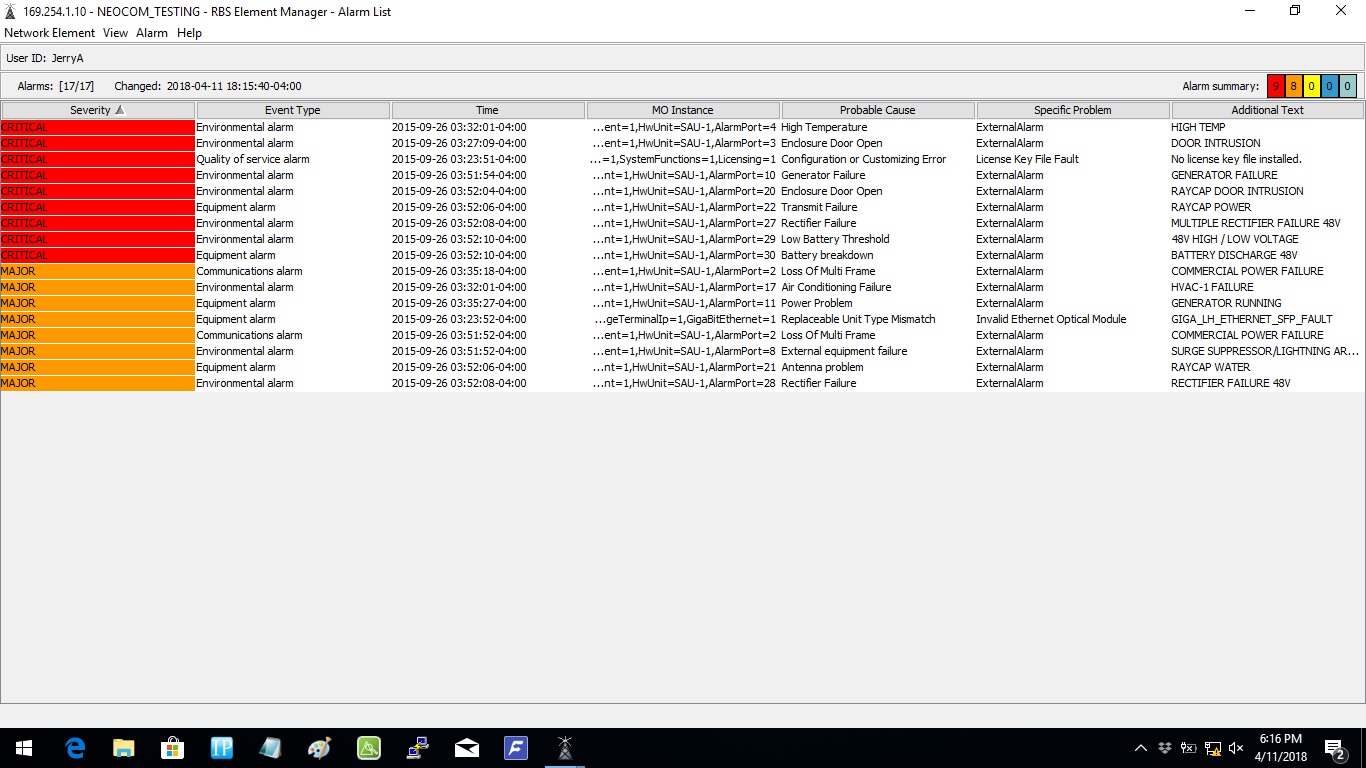Open the View menu

116,33
